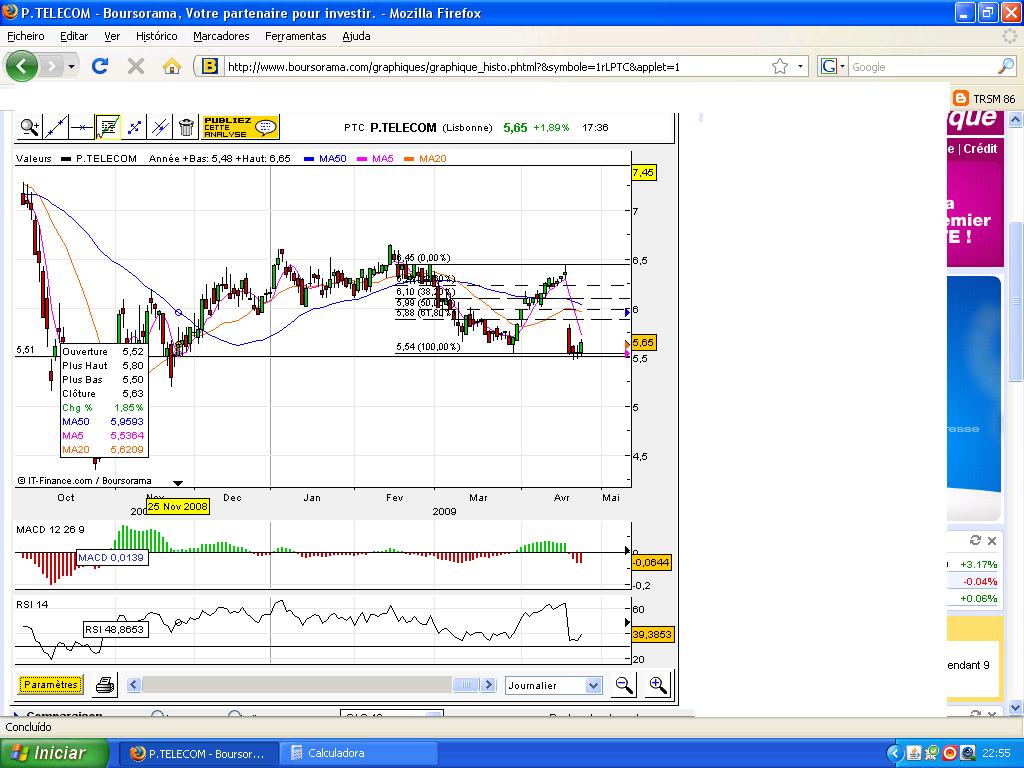Viewport: 1024px width, 768px height.
Task: Click the chart's horizontal scrollbar track
Action: click(x=300, y=685)
